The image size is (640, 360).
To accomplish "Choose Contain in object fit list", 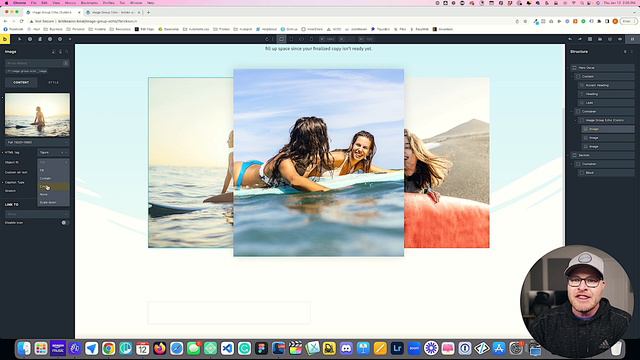I will (53, 178).
